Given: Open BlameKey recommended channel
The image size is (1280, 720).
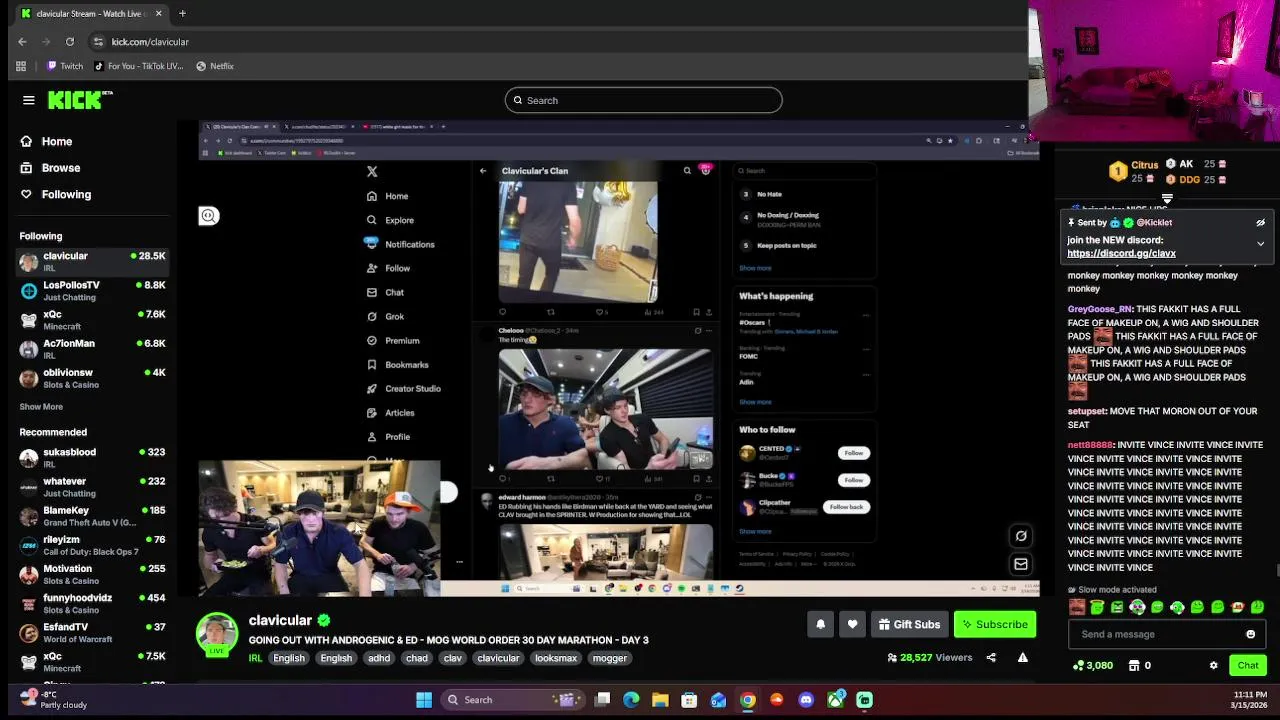Looking at the screenshot, I should (92, 516).
